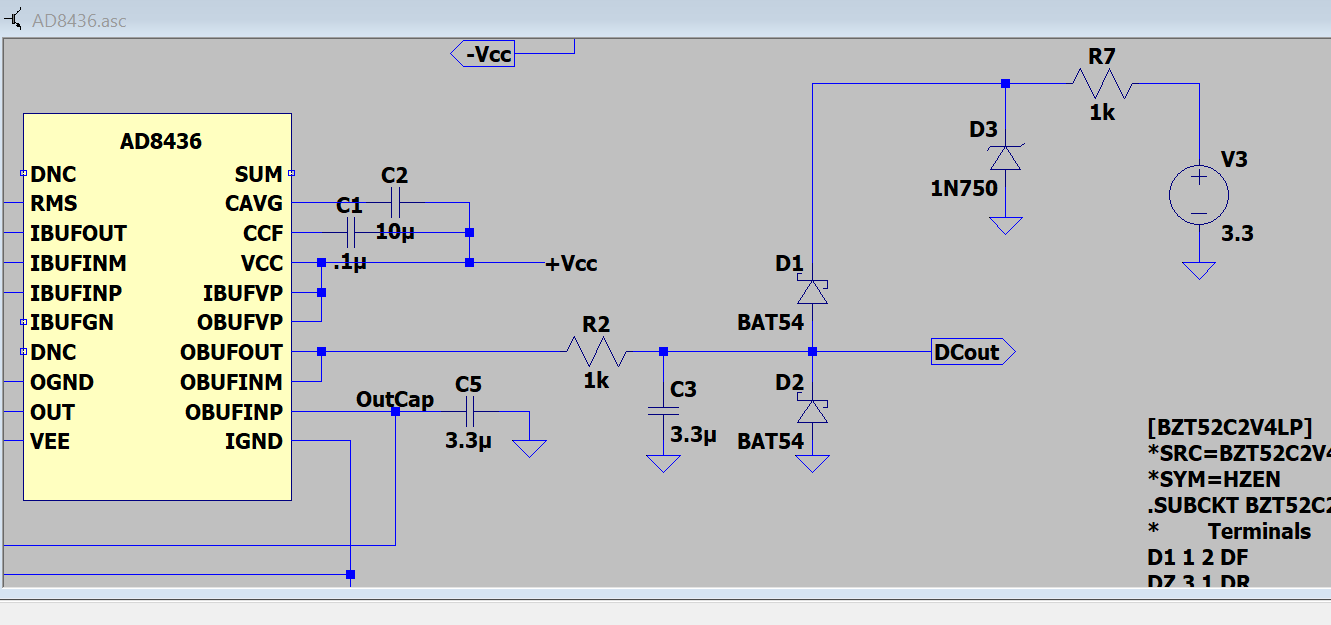Click the unconnected SUM pin square
The height and width of the screenshot is (625, 1331).
291,173
